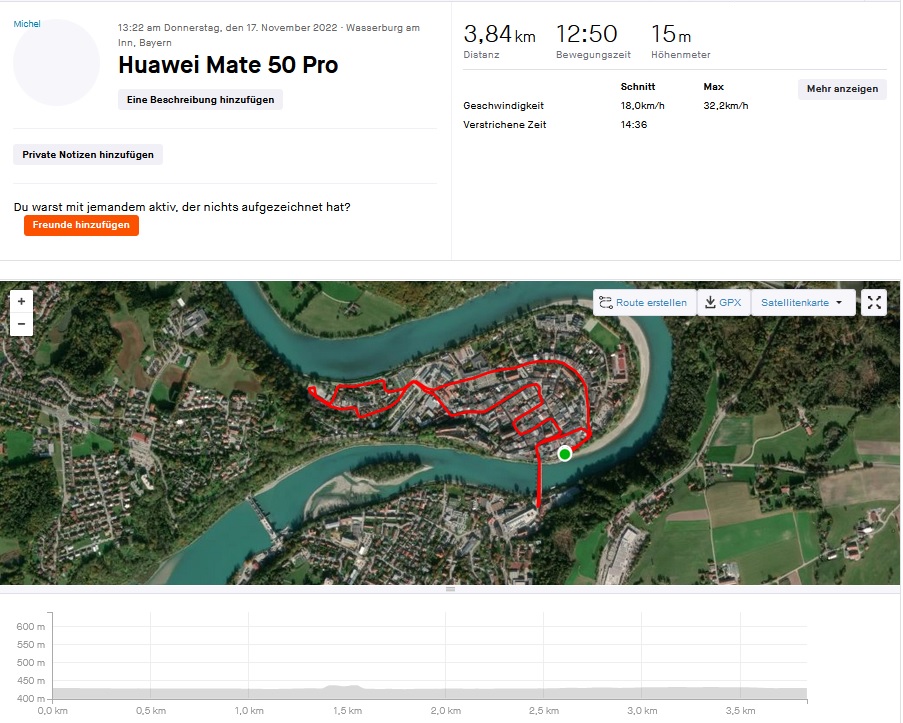Zoom in on the map
The width and height of the screenshot is (903, 723).
click(21, 301)
